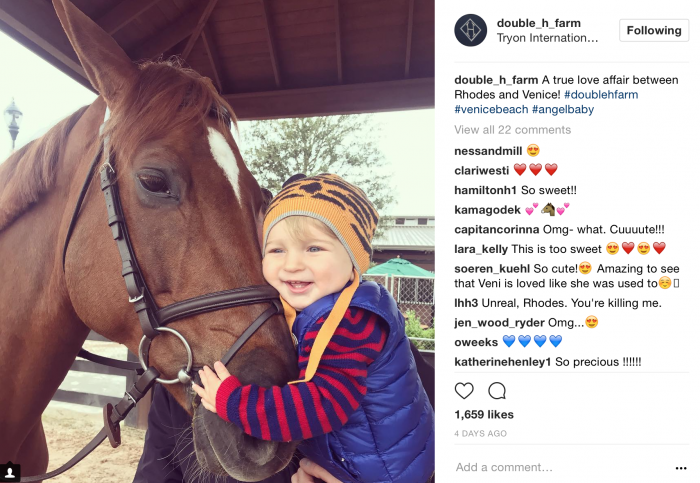Open katherinehenley1's profile
This screenshot has height=483, width=700.
(x=503, y=362)
